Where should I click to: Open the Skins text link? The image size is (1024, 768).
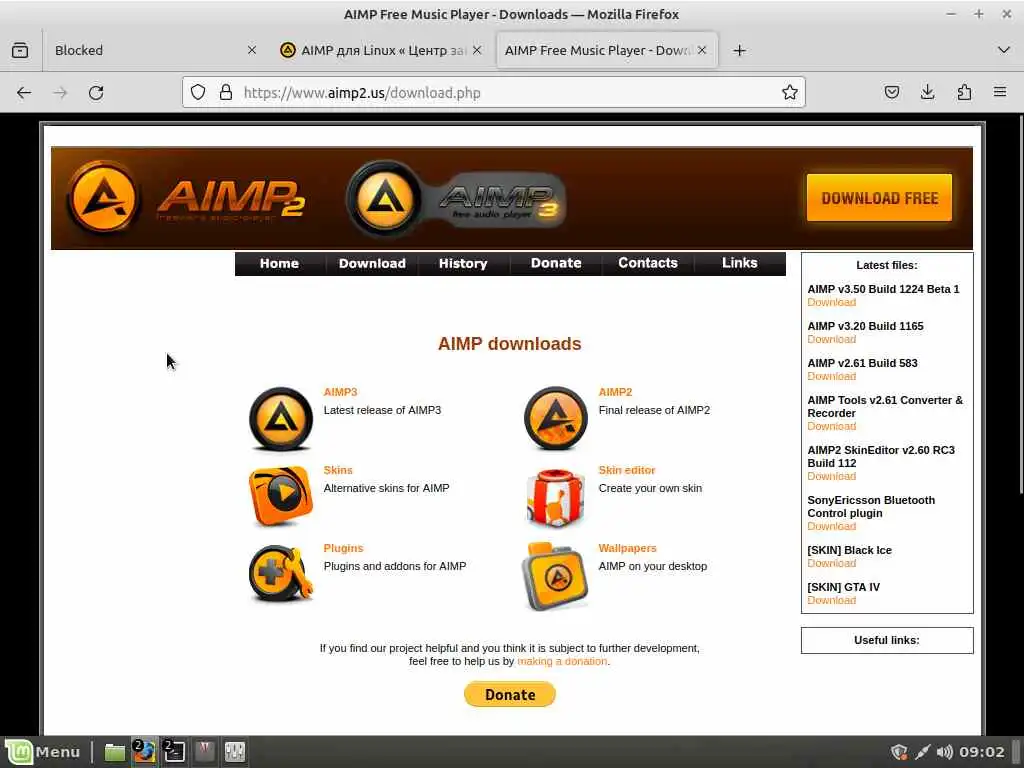point(338,470)
